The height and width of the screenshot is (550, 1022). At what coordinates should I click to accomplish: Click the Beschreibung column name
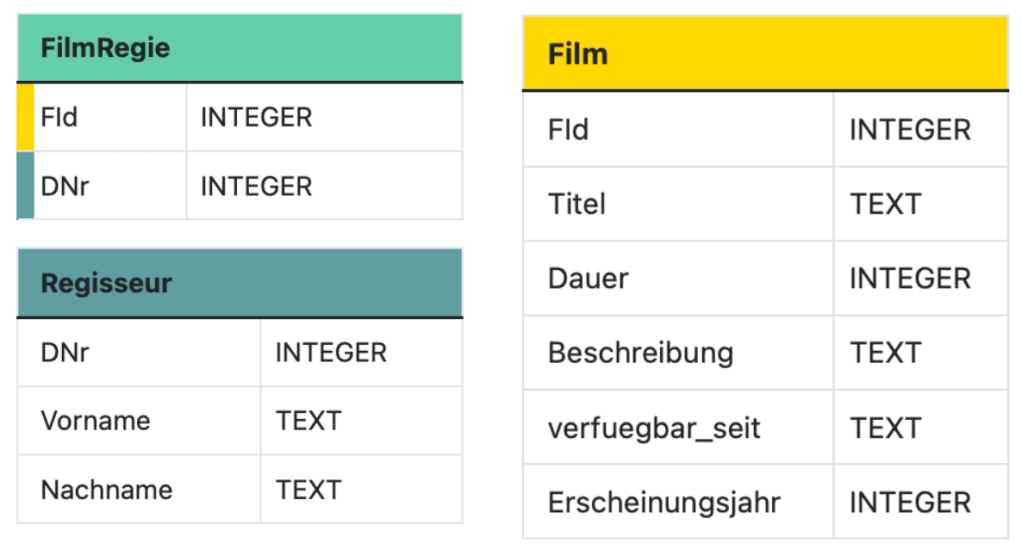(x=640, y=353)
